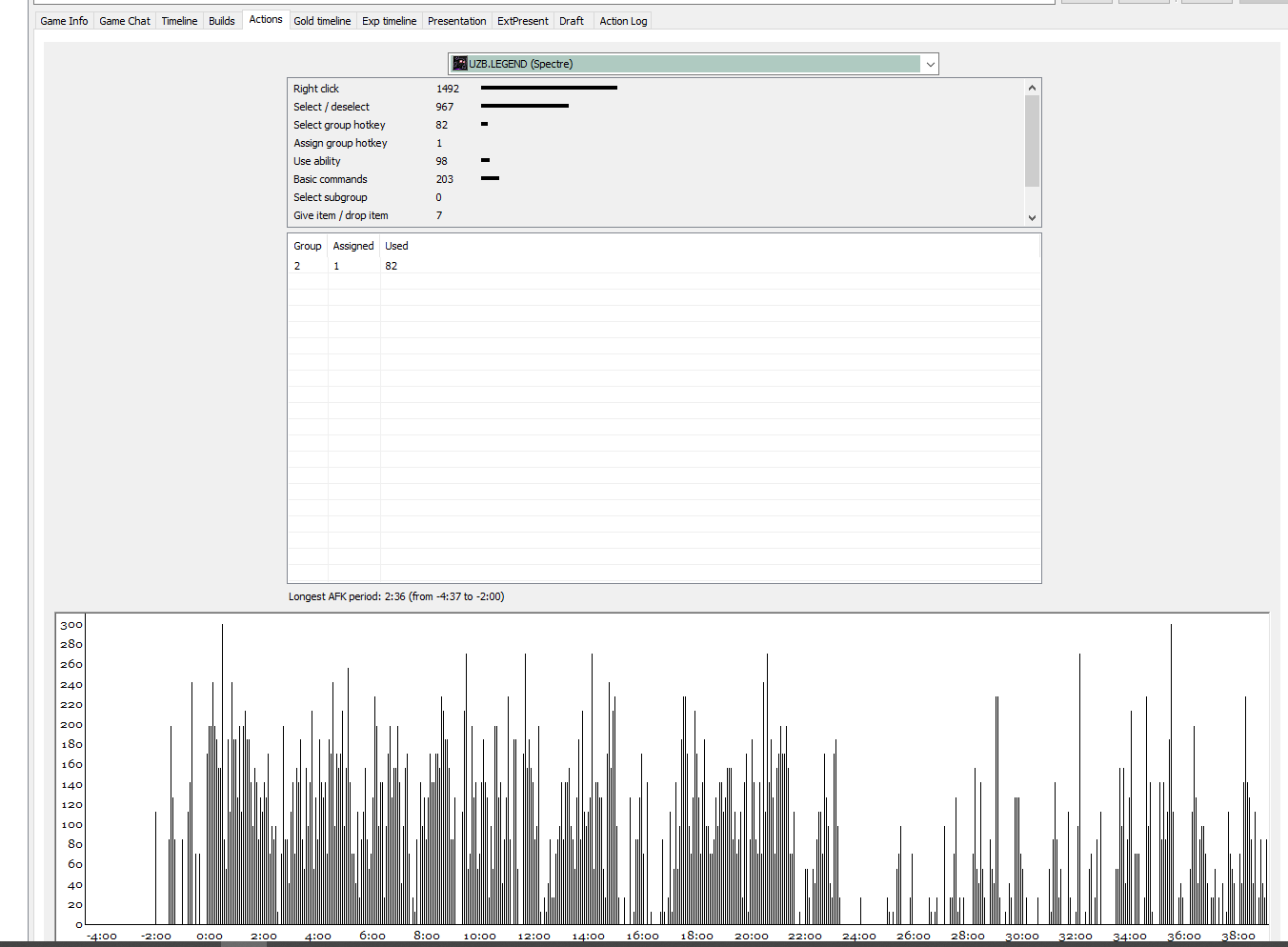Click Used value 82 in group table
Image resolution: width=1288 pixels, height=947 pixels.
pyautogui.click(x=392, y=266)
